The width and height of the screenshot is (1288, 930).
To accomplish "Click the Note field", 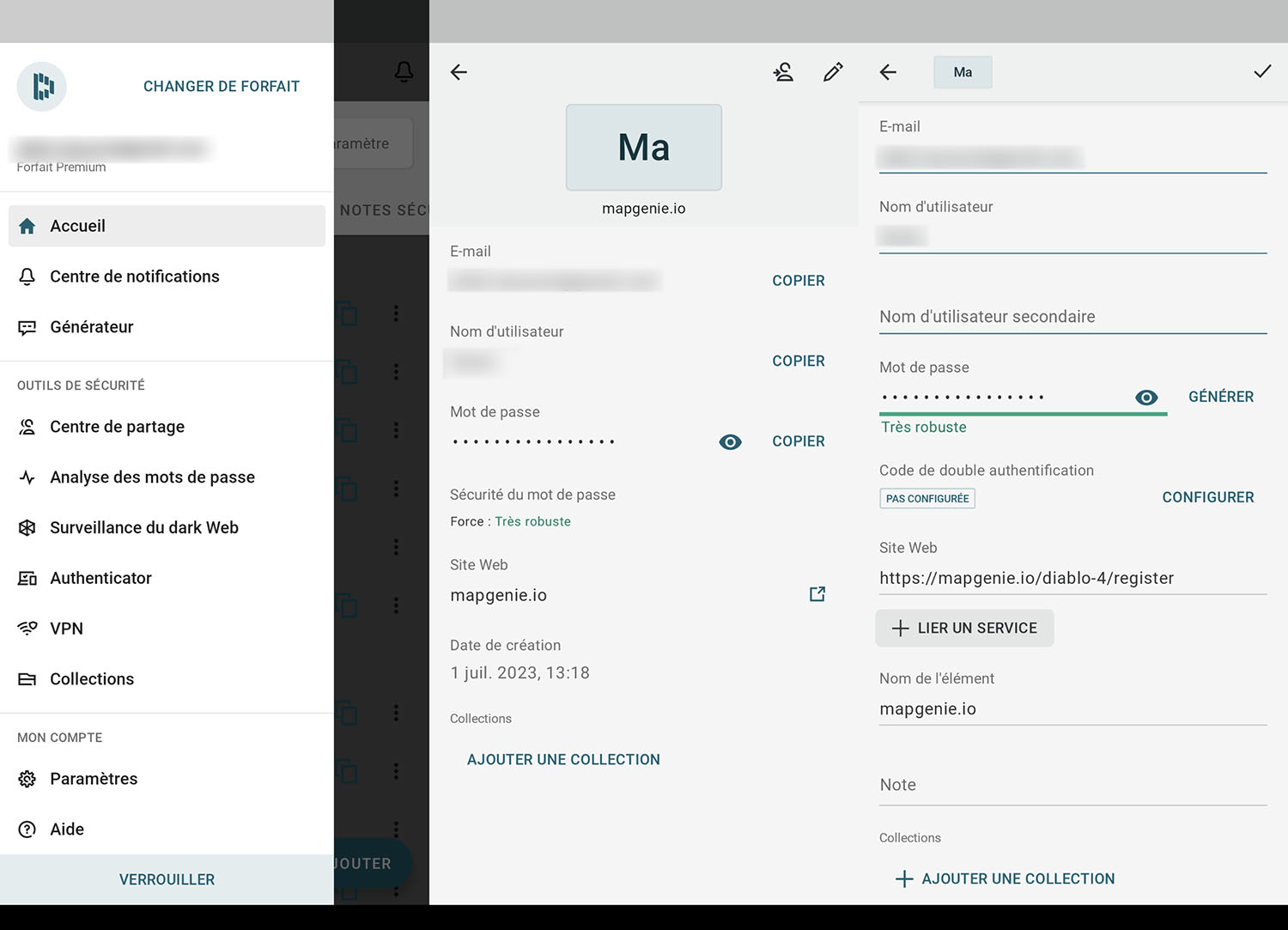I will pos(1073,785).
